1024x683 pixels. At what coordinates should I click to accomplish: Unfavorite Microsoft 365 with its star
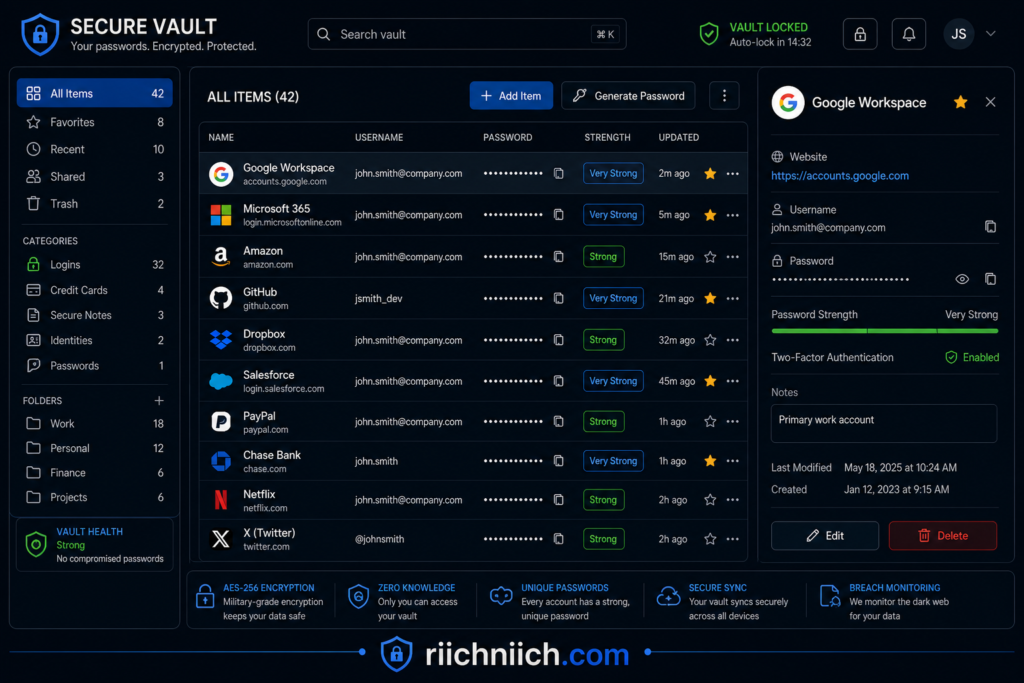[x=711, y=215]
